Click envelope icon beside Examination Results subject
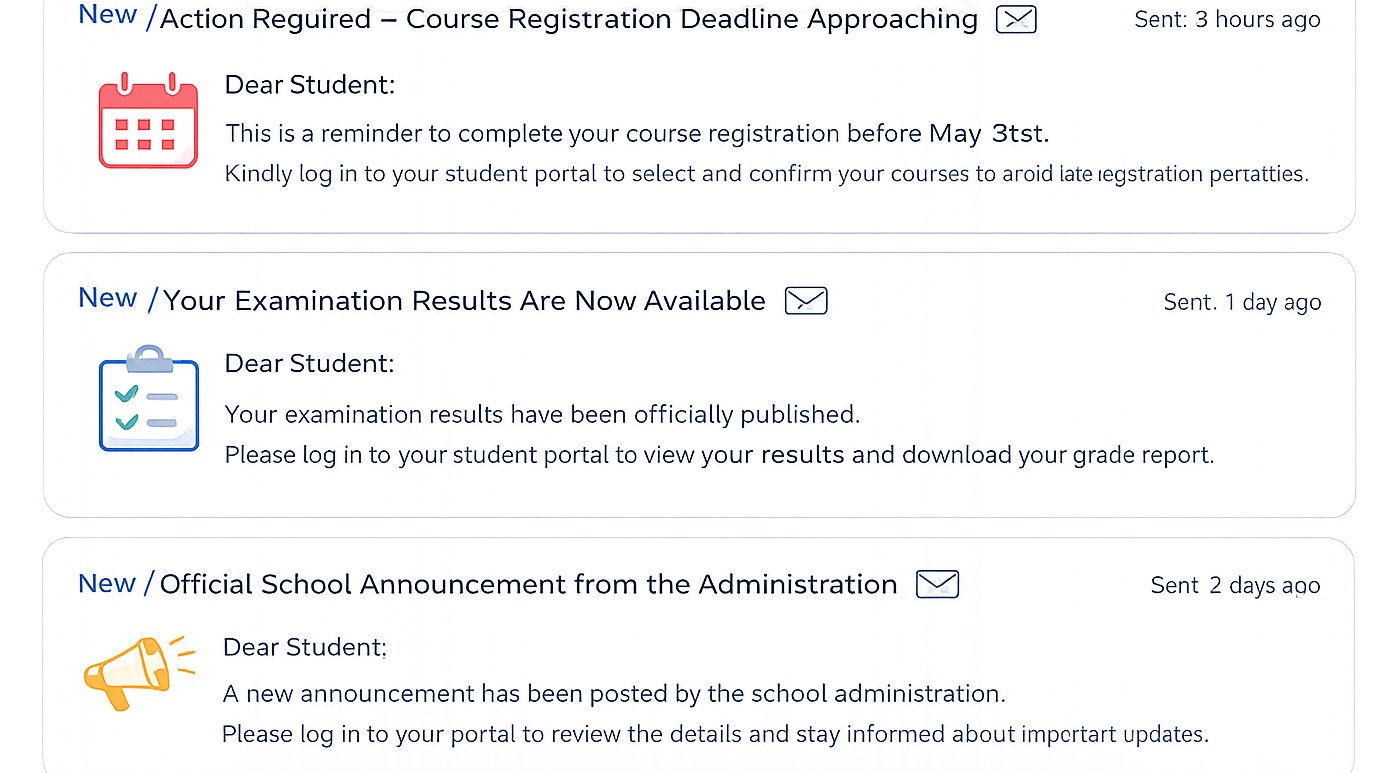The image size is (1400, 773). click(806, 300)
